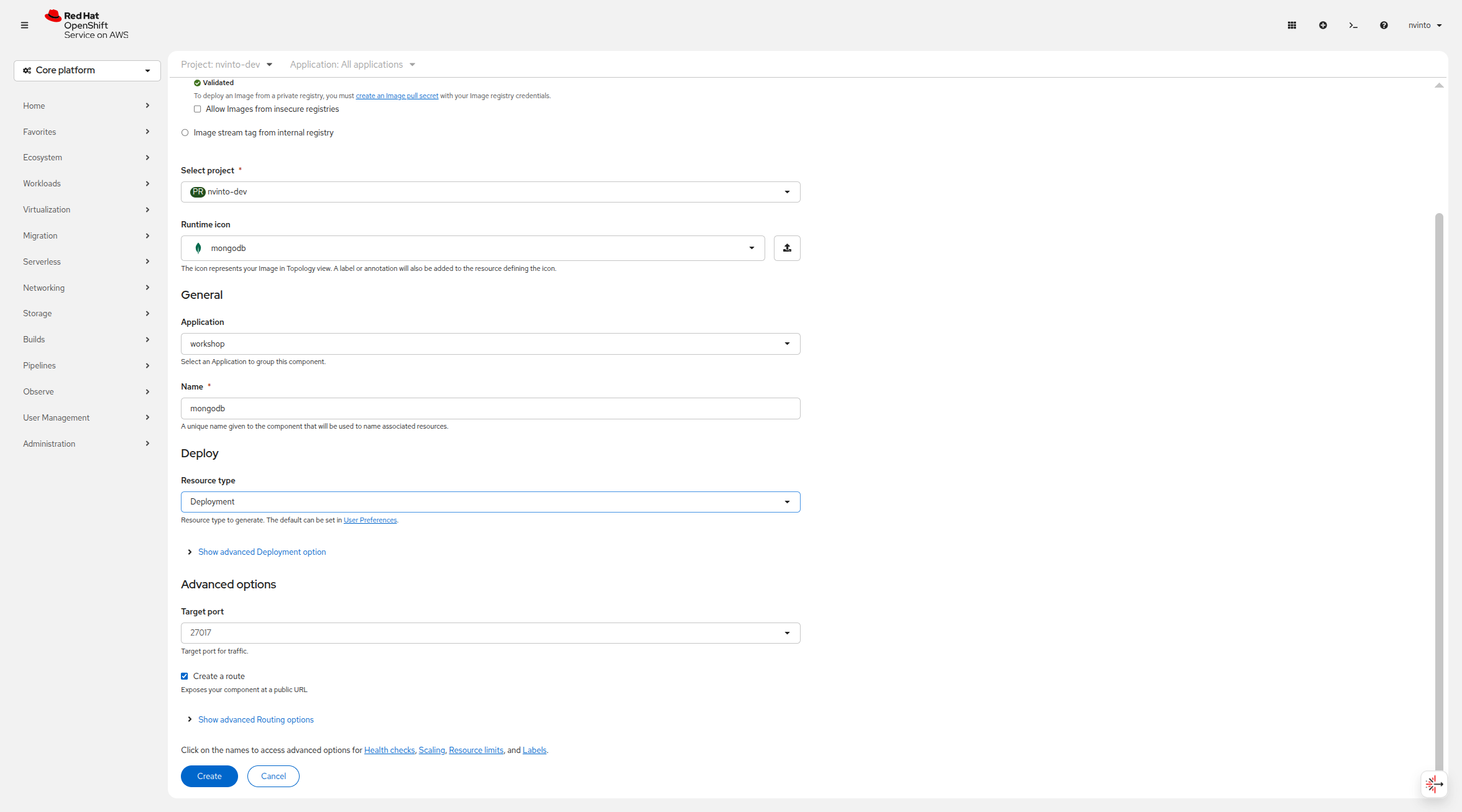1462x812 pixels.
Task: Open the application launcher grid icon
Action: (x=1292, y=25)
